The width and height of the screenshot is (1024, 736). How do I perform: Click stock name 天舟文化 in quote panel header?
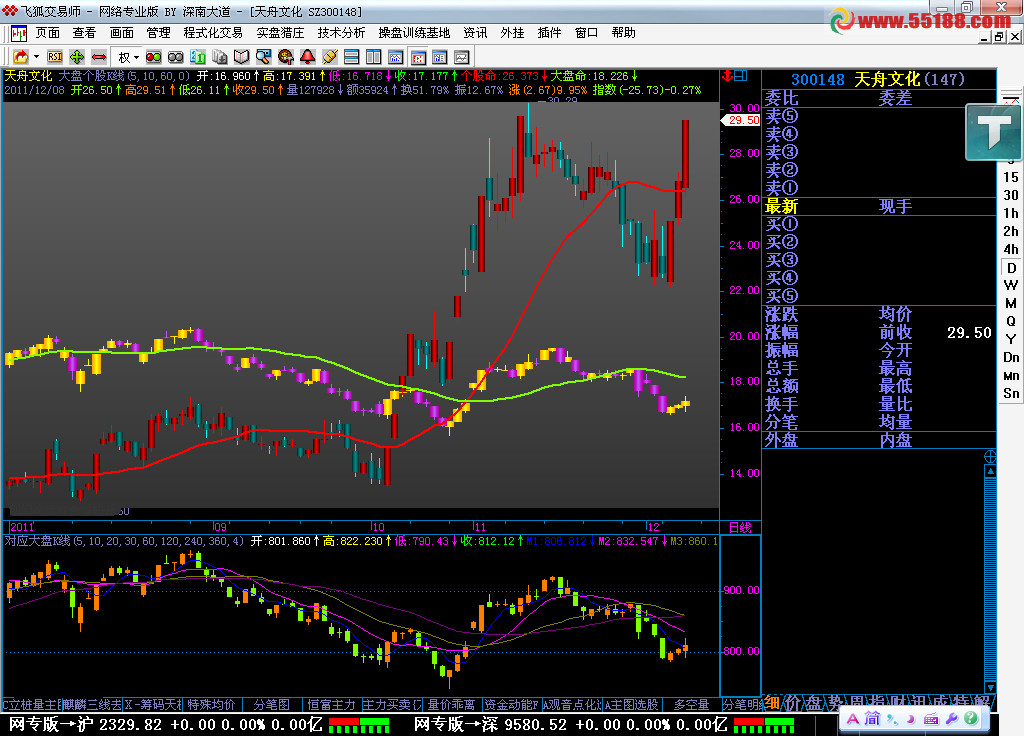887,80
